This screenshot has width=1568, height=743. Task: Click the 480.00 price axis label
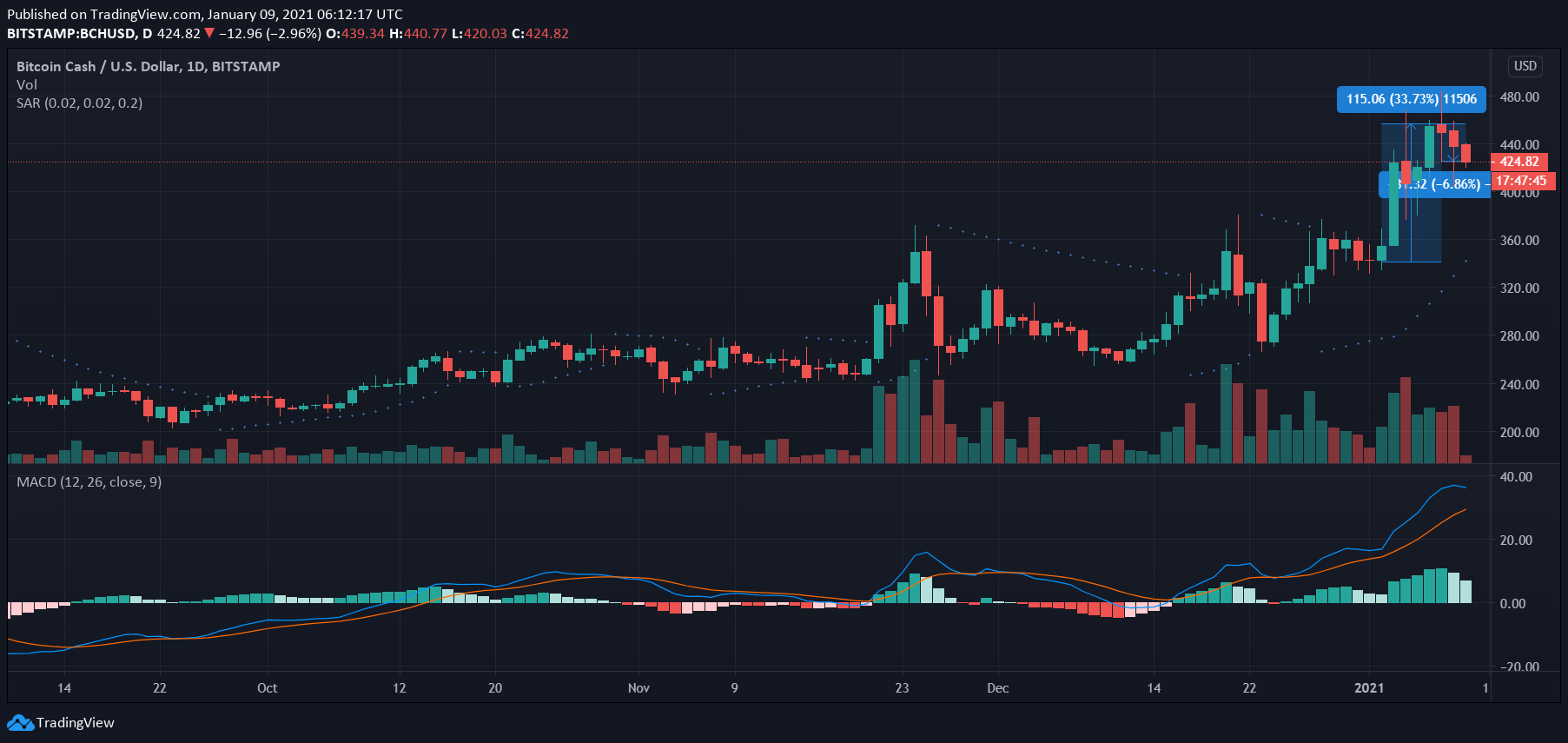click(1519, 97)
